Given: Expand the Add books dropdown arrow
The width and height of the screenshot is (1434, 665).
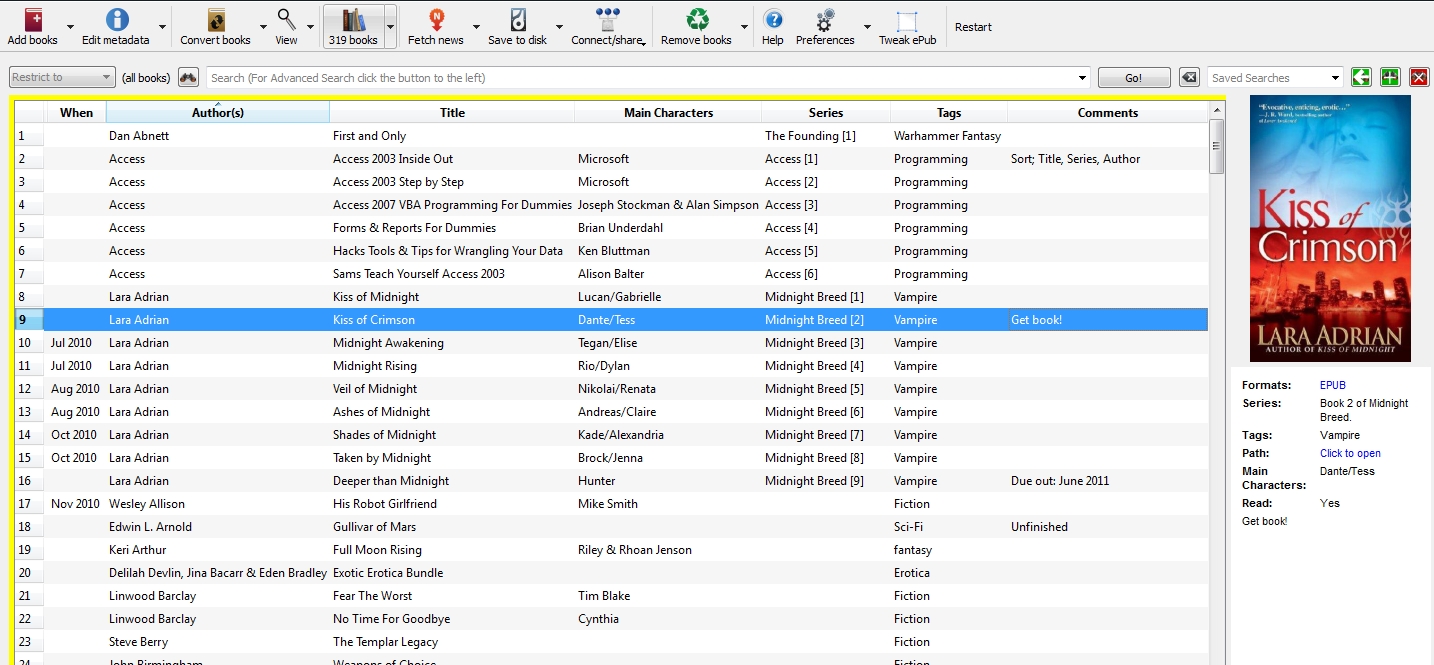Looking at the screenshot, I should coord(70,27).
